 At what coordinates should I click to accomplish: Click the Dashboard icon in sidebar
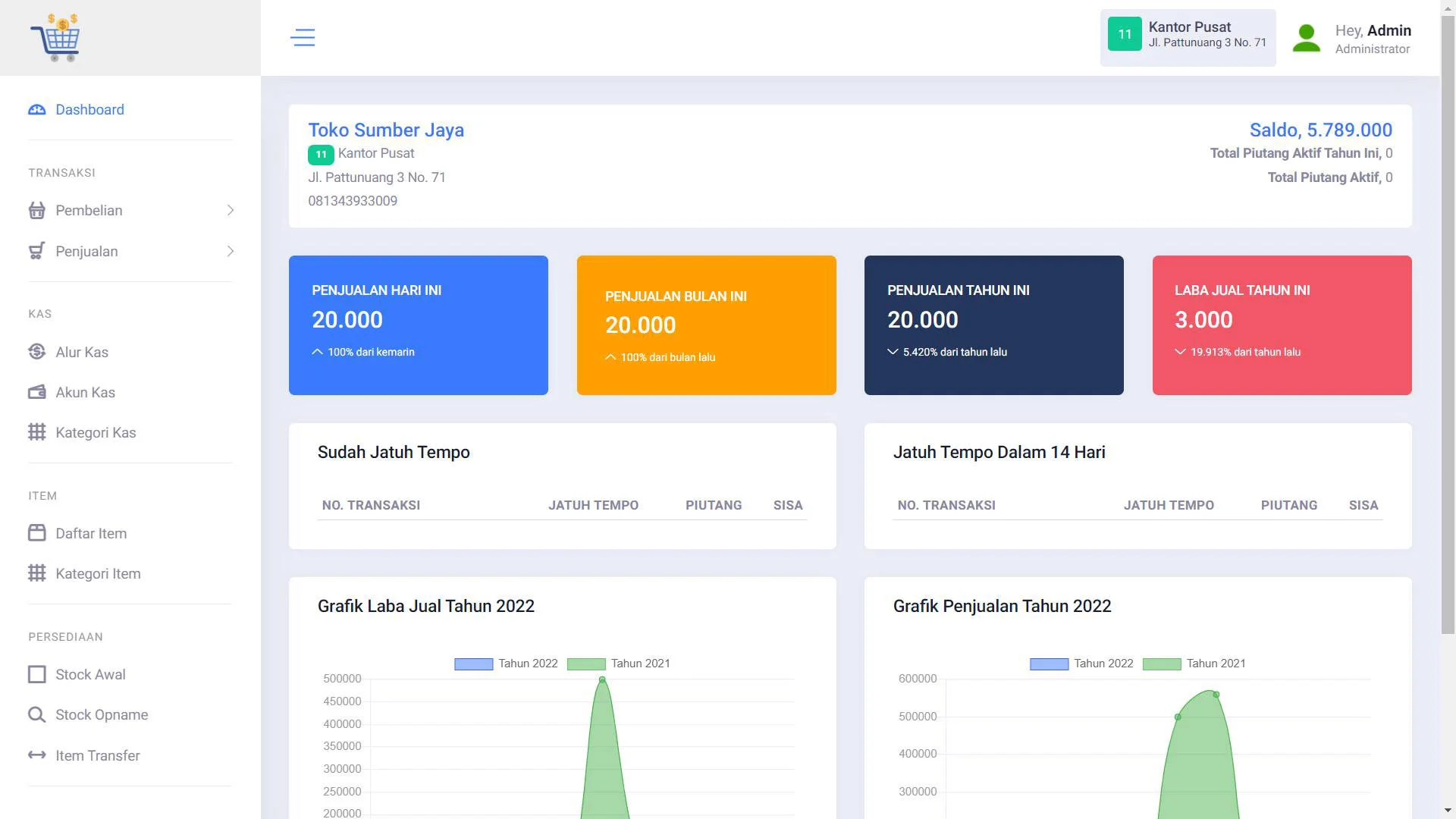[37, 109]
